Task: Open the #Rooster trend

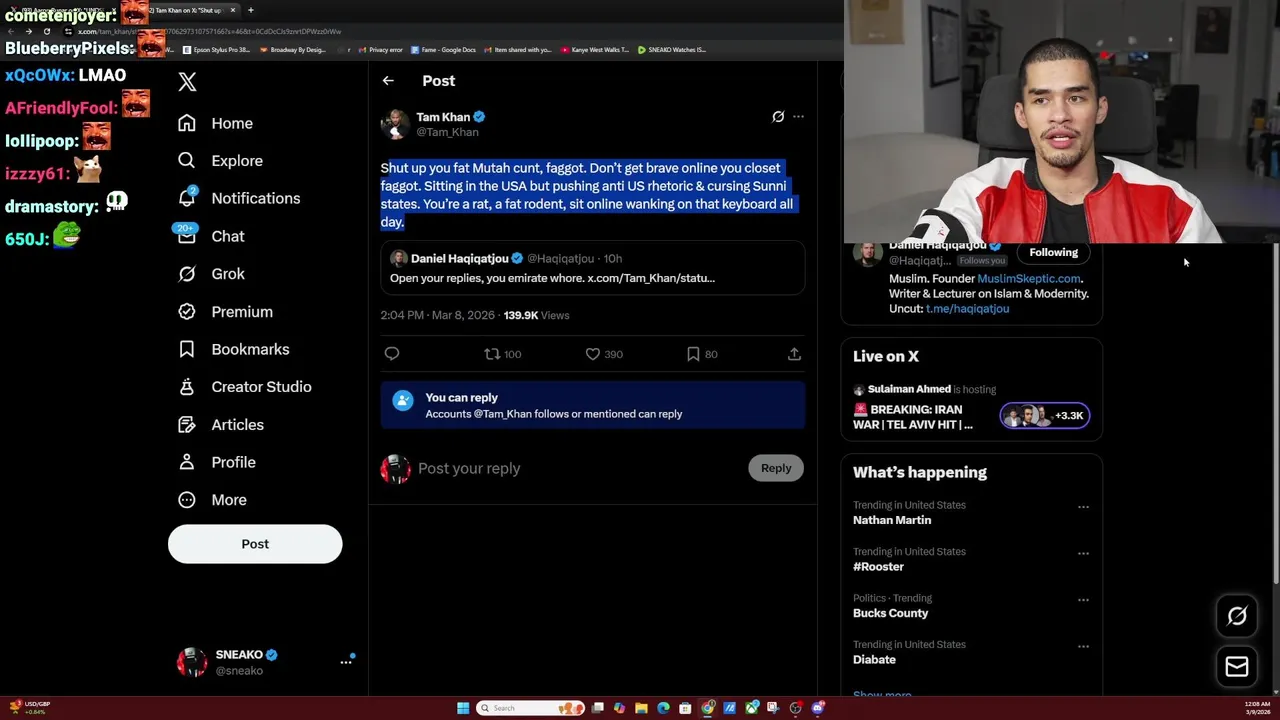Action: pos(878,567)
